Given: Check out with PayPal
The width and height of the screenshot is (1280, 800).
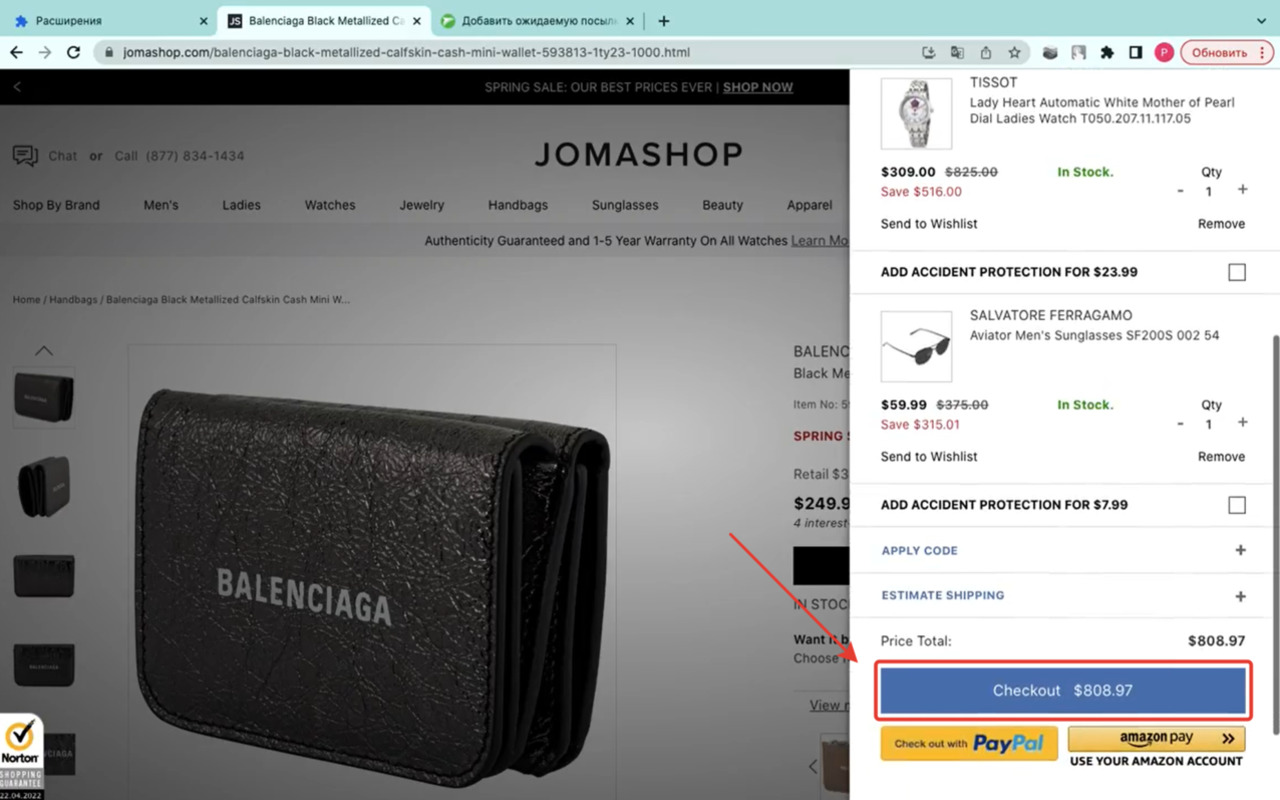Looking at the screenshot, I should (x=969, y=744).
